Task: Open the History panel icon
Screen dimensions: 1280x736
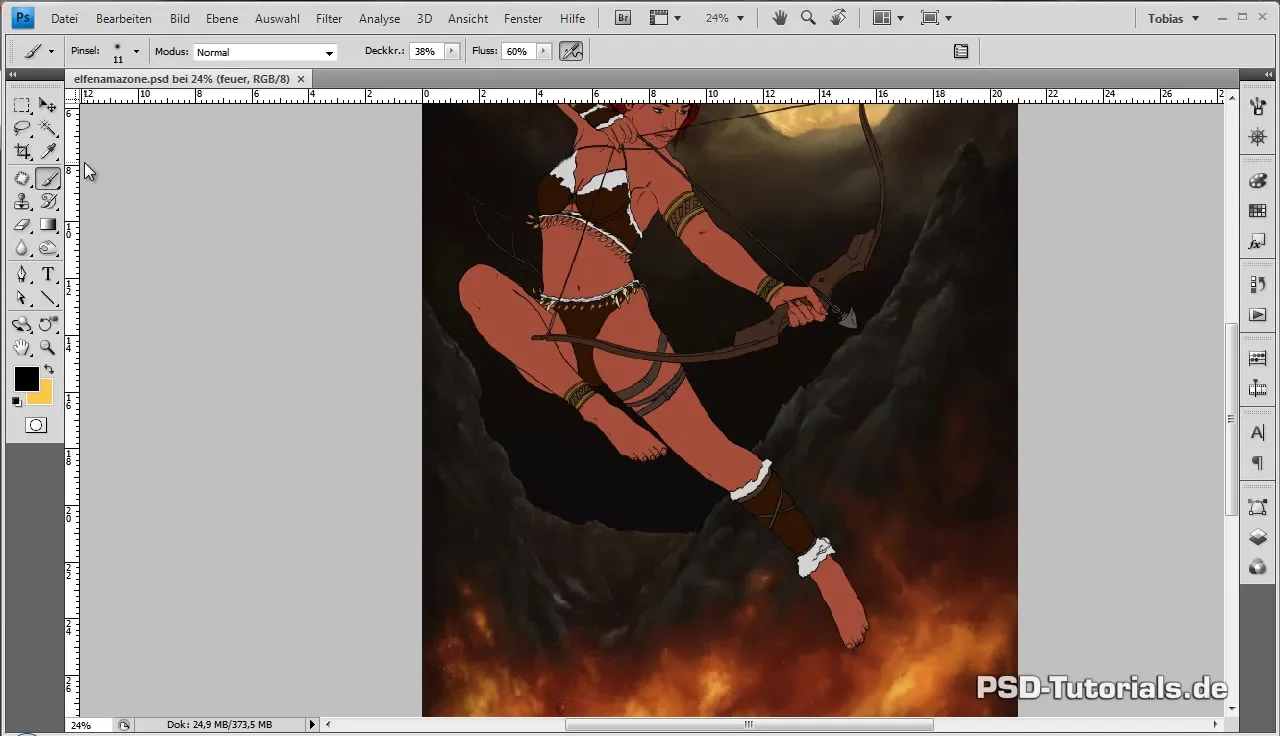Action: pos(1258,285)
